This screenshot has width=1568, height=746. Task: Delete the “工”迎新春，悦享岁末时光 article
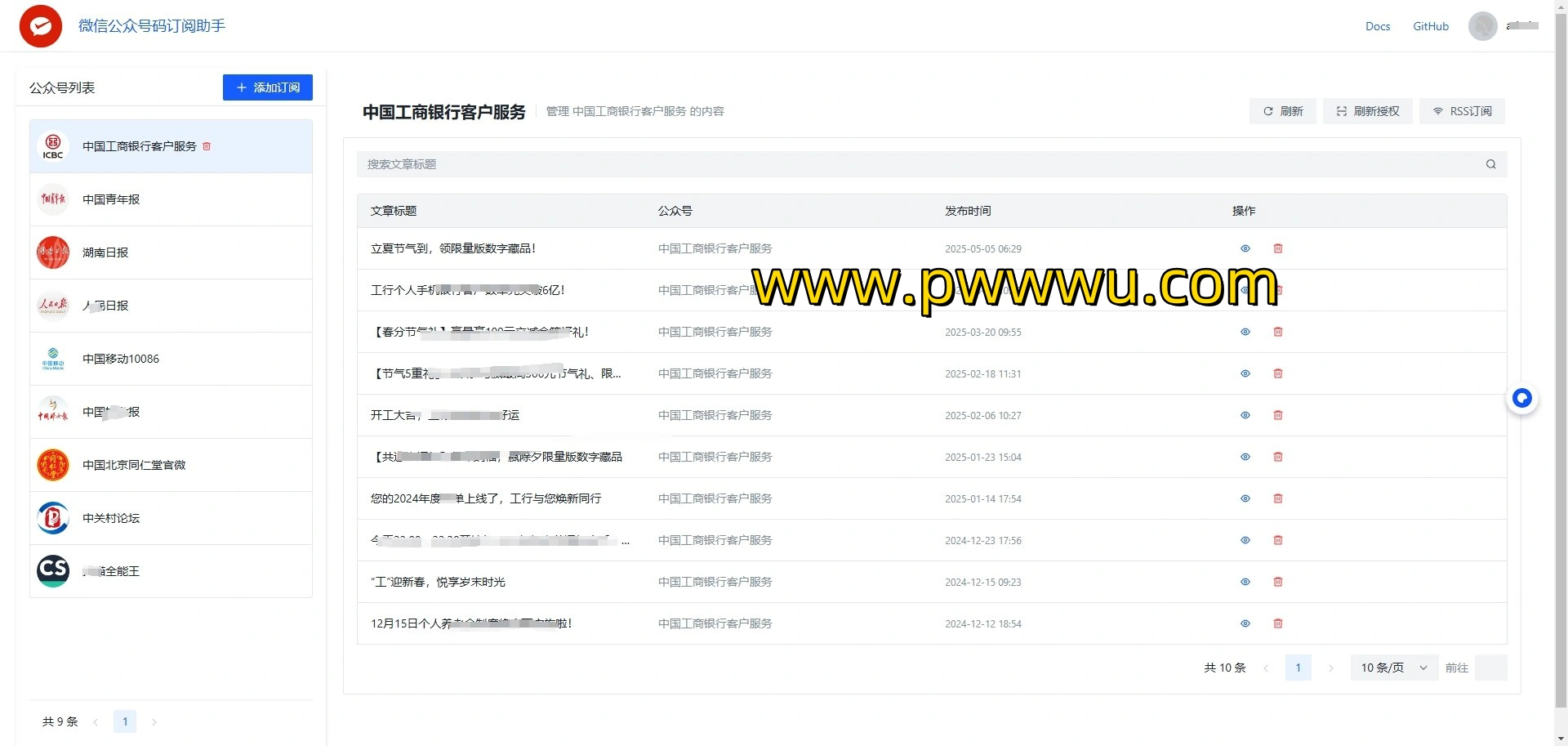point(1278,582)
